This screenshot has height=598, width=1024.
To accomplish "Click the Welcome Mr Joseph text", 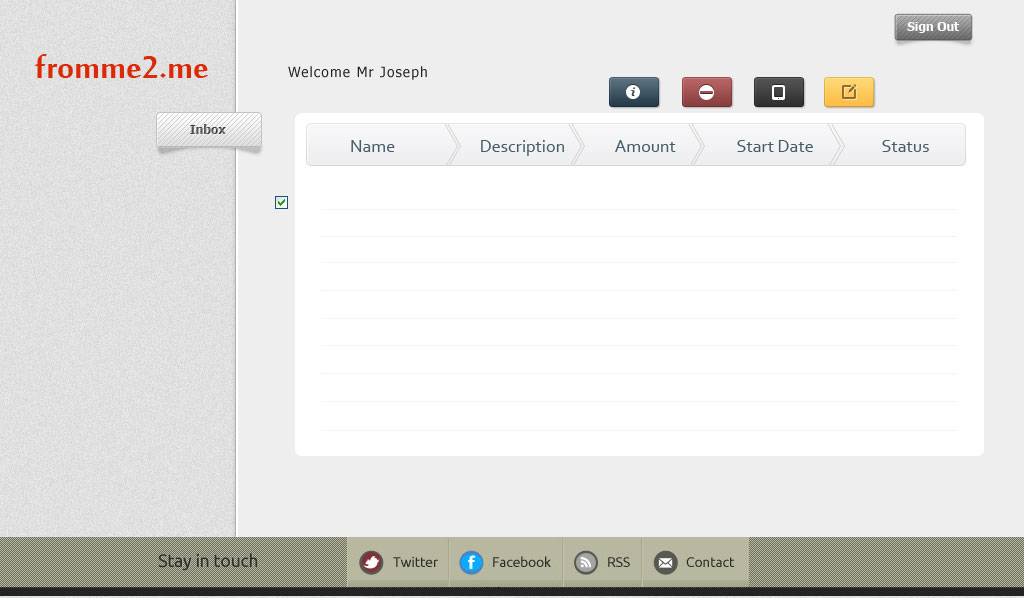I will [358, 72].
